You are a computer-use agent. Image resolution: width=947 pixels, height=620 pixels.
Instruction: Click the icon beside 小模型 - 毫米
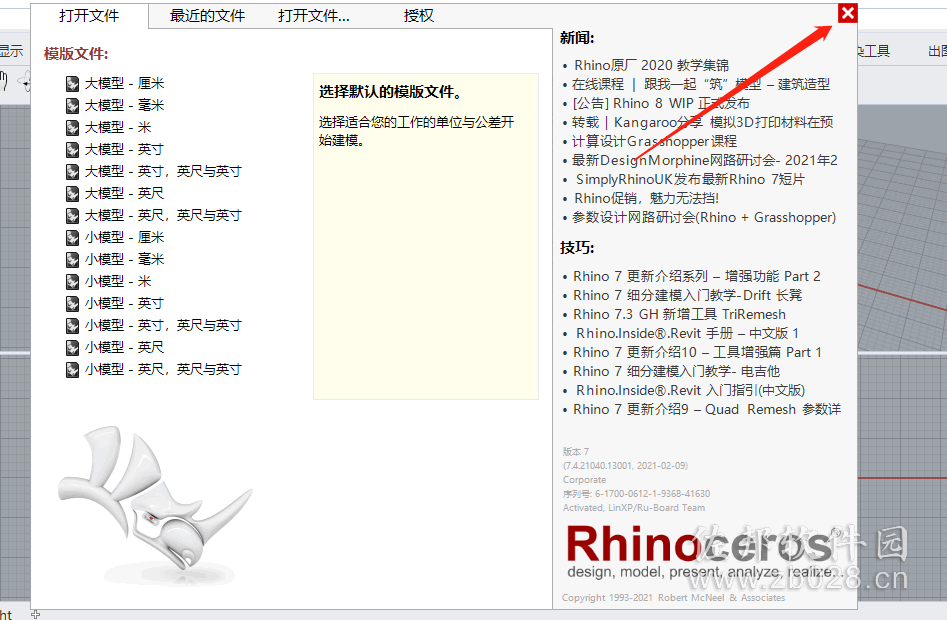pos(72,260)
